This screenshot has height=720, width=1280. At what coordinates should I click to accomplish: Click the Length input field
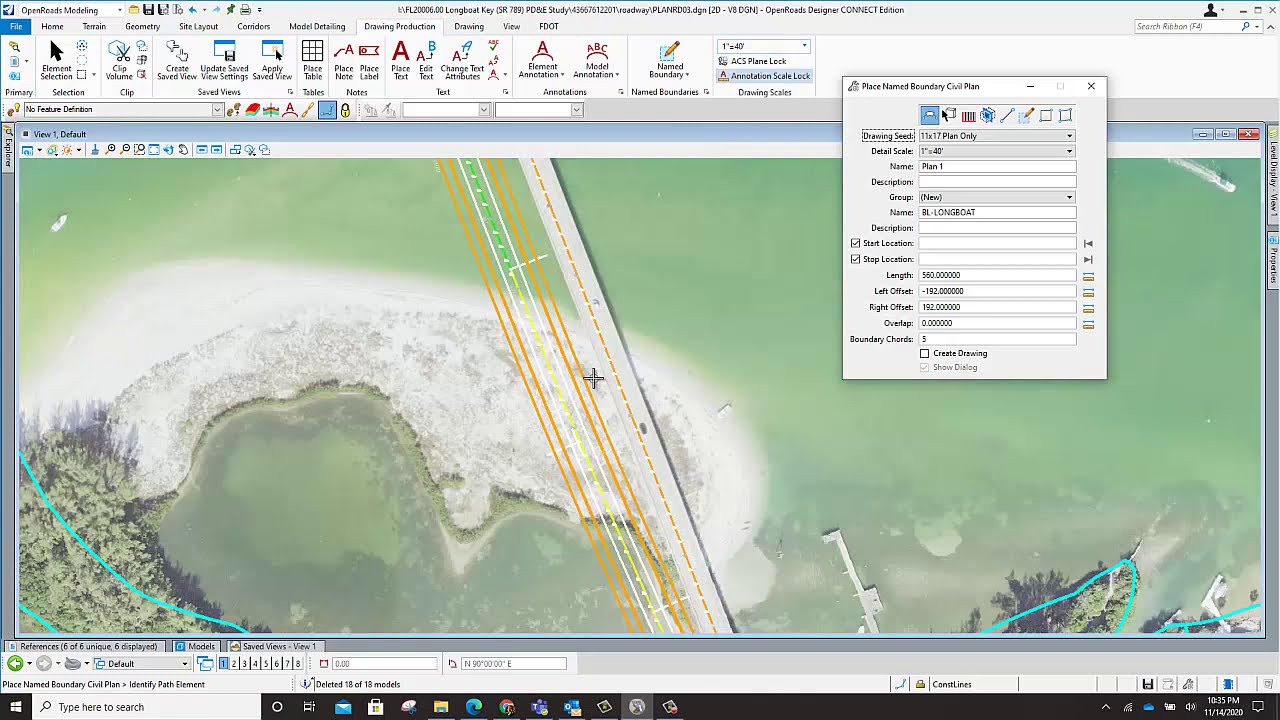[x=997, y=275]
